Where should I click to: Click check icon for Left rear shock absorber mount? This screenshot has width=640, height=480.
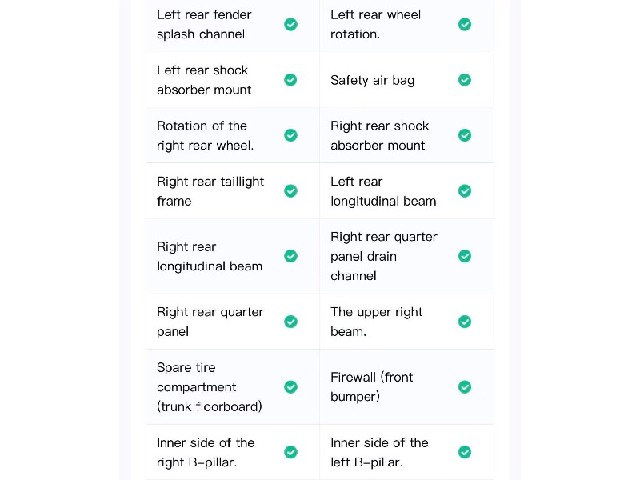pyautogui.click(x=291, y=80)
